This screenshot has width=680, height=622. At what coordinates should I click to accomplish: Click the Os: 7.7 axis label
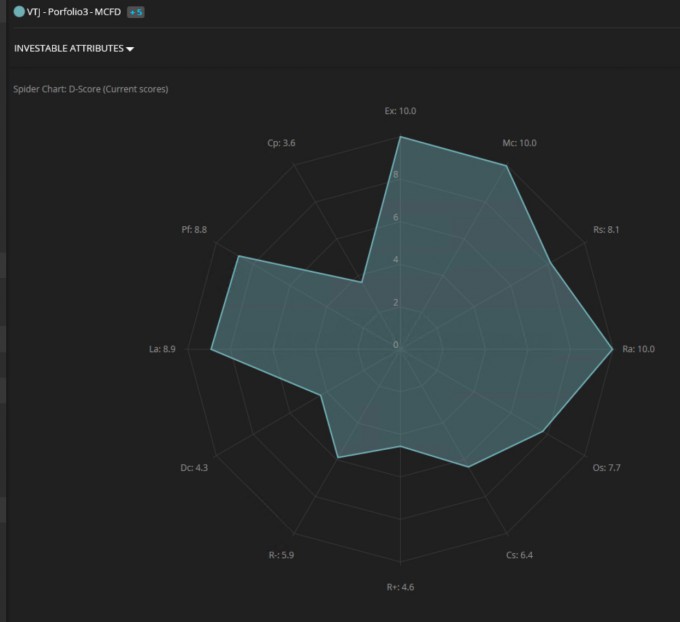(x=606, y=468)
